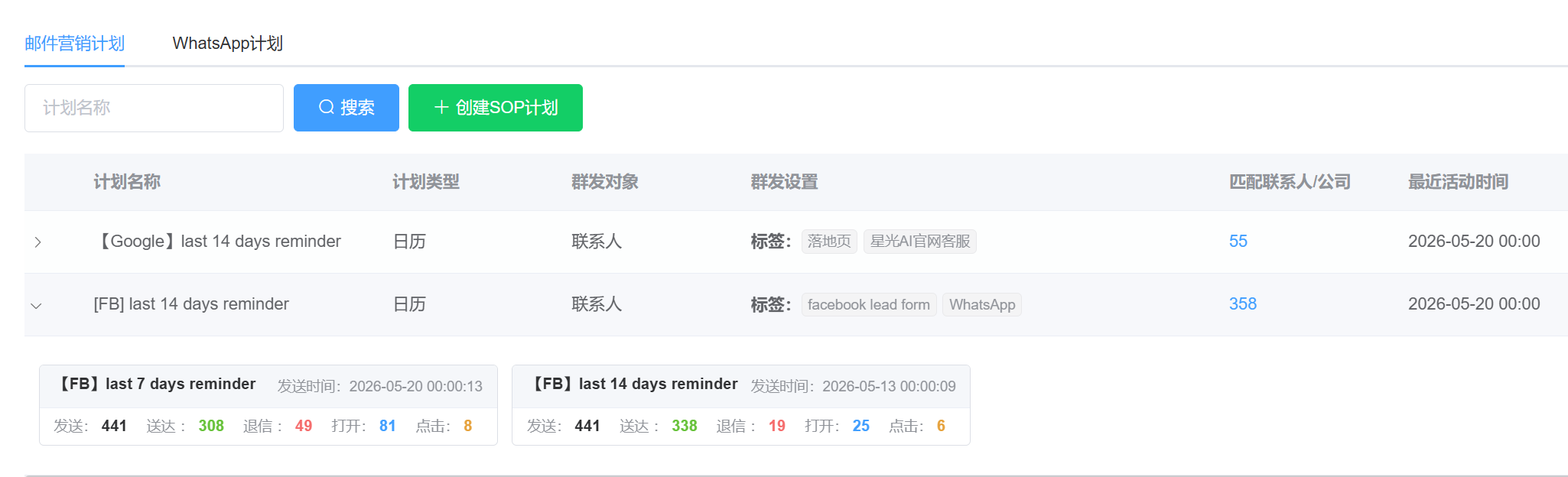Click clicks count 8 in 7 days card
Viewport: 1568px width, 477px height.
point(468,426)
